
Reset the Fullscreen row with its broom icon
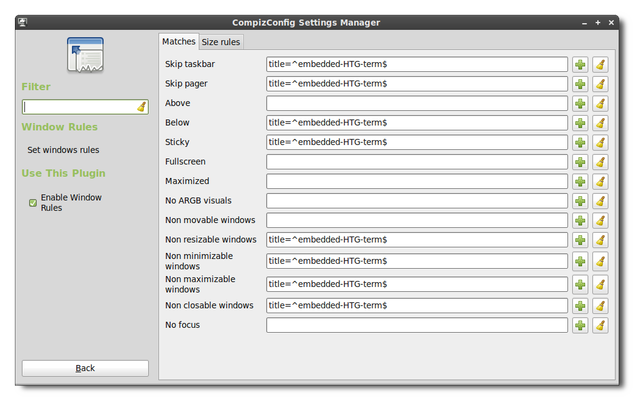click(x=600, y=162)
